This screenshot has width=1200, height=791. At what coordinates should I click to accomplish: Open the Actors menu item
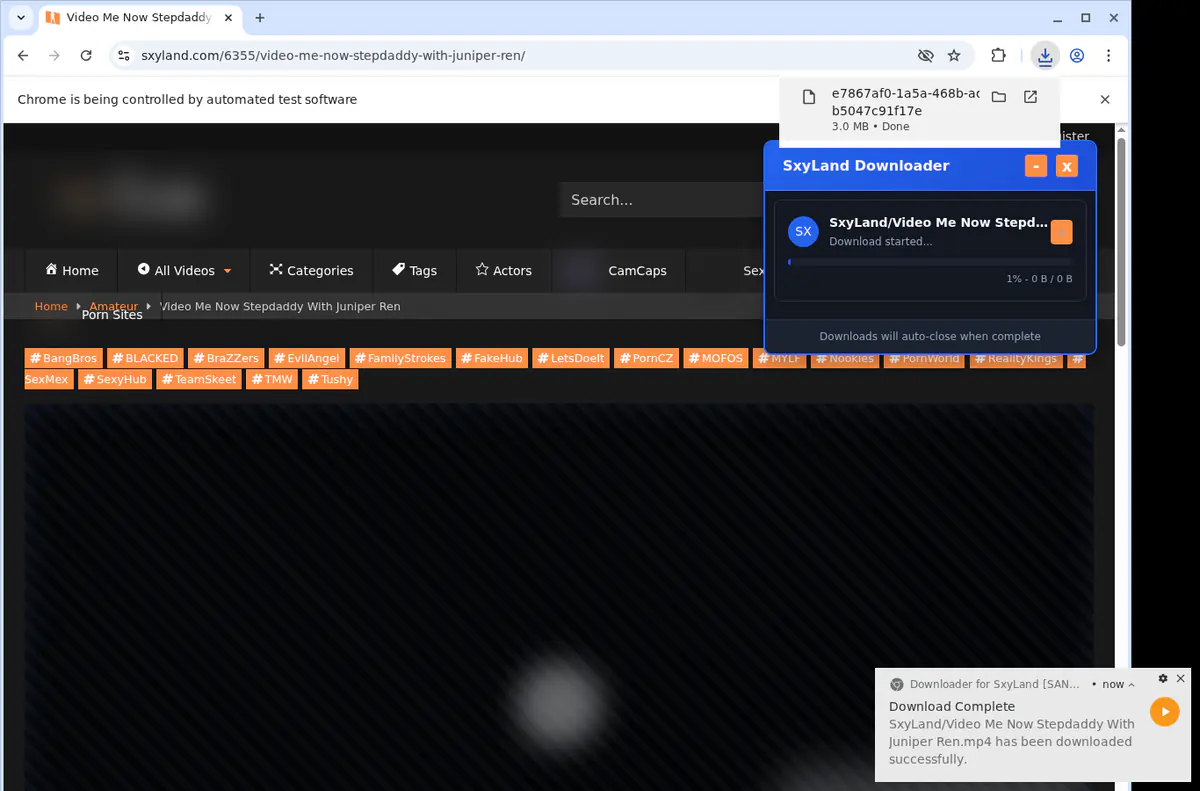[503, 270]
